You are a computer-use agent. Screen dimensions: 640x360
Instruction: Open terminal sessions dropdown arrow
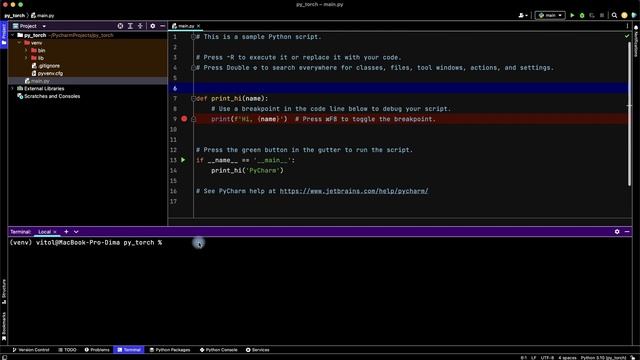[x=76, y=231]
